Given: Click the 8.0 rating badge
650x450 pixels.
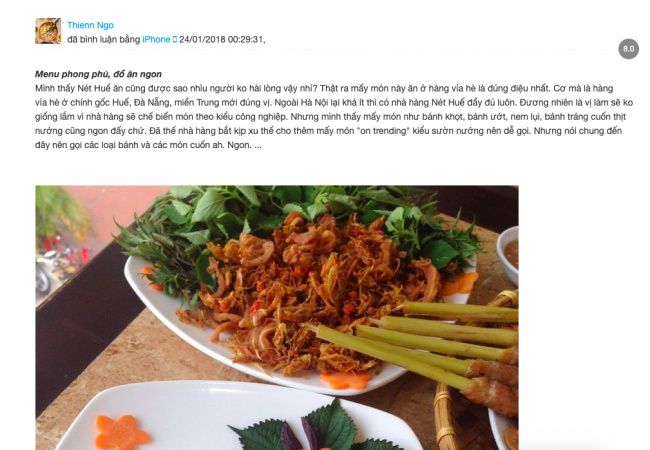Looking at the screenshot, I should click(x=628, y=49).
